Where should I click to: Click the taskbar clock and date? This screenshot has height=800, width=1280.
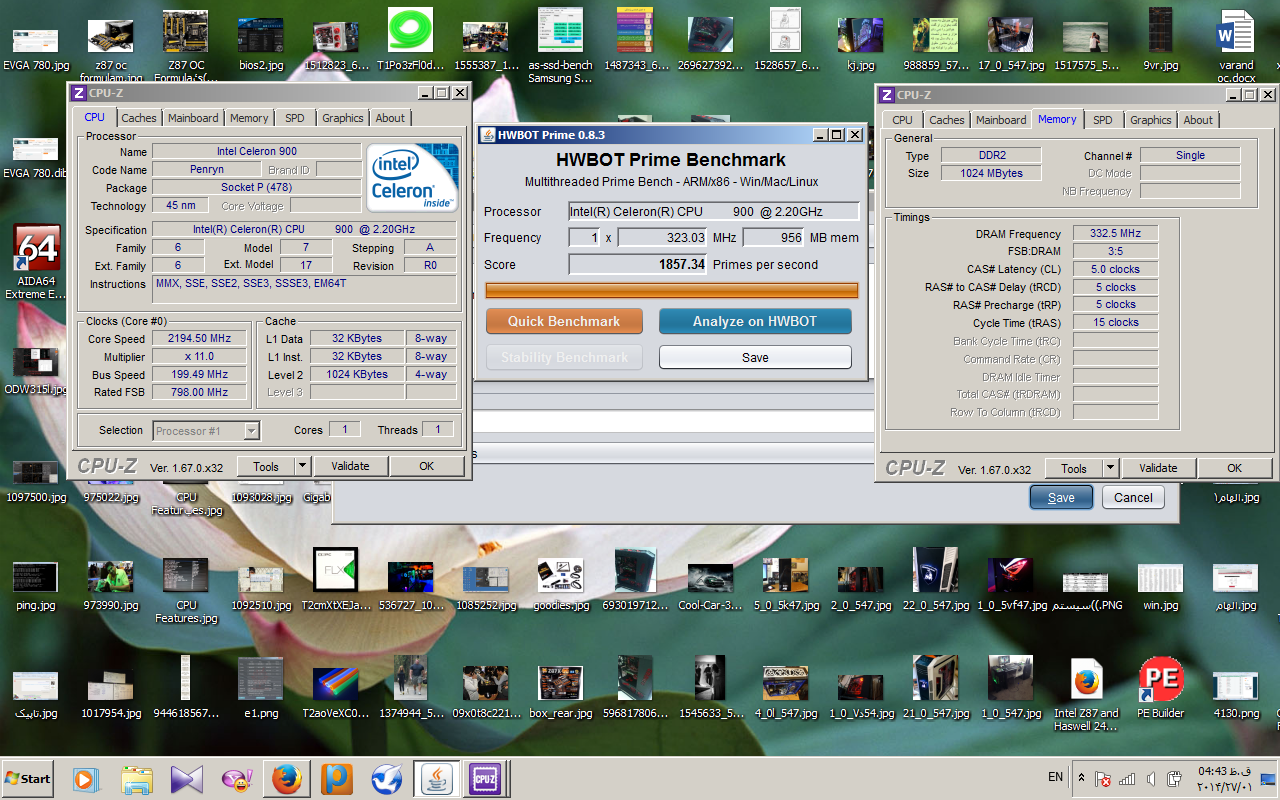pos(1227,778)
